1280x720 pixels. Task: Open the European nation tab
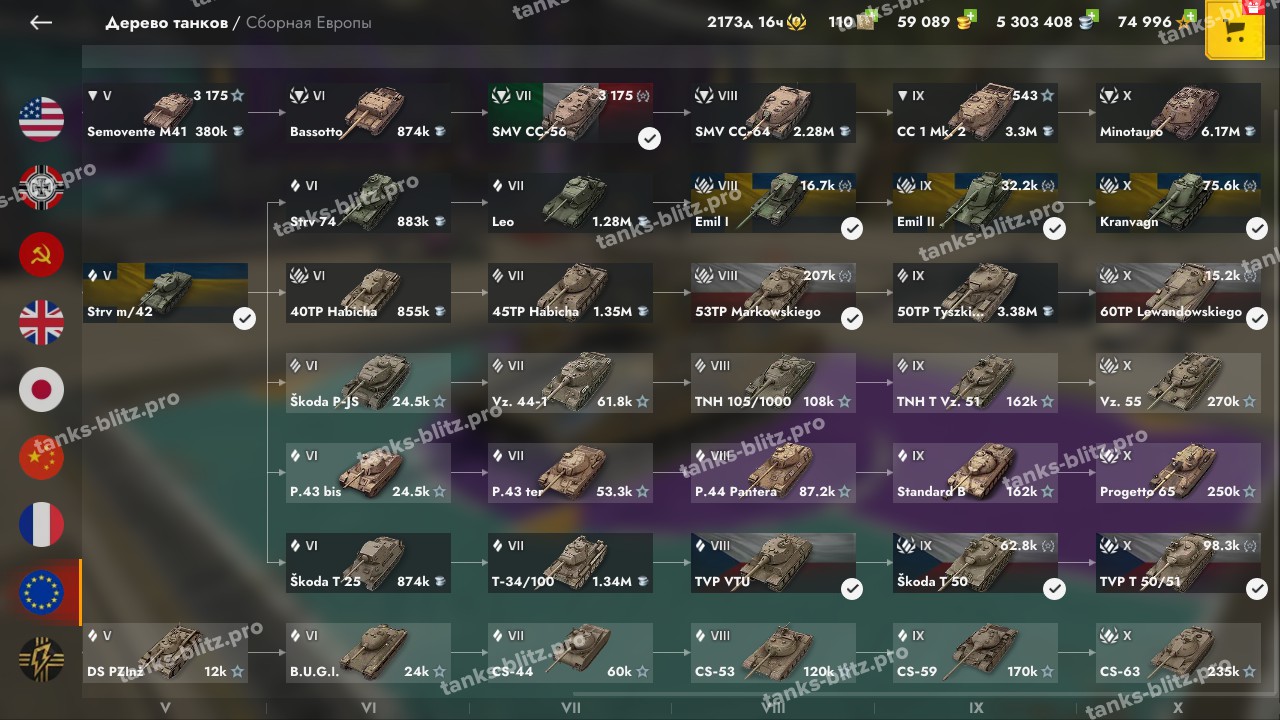(41, 593)
